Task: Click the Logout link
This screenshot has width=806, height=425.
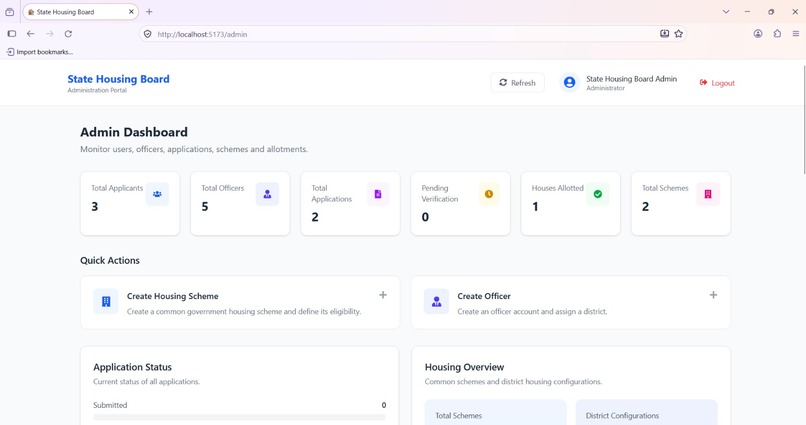Action: coord(717,83)
